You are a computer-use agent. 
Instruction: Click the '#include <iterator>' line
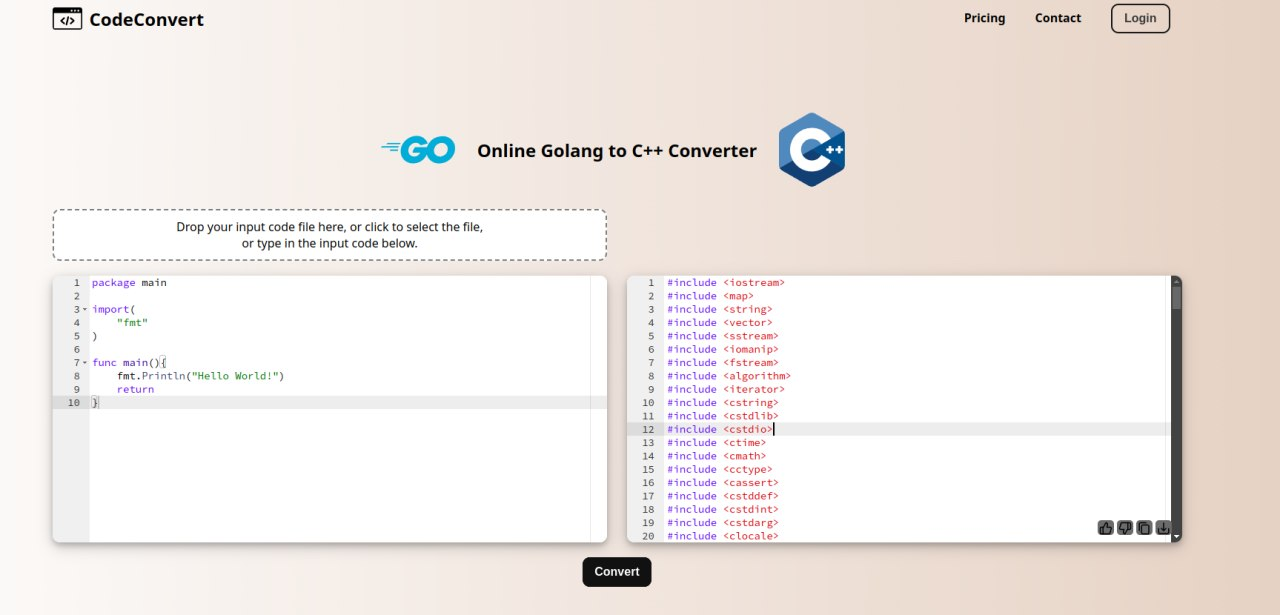(x=726, y=389)
